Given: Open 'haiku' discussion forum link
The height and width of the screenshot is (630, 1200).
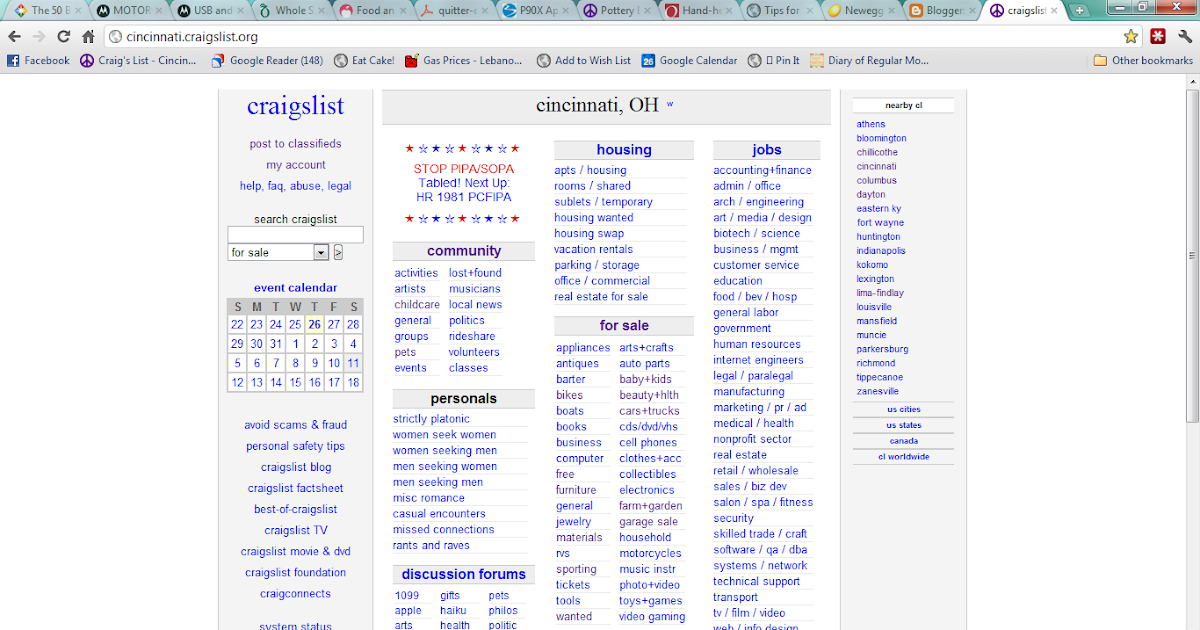Looking at the screenshot, I should pyautogui.click(x=453, y=610).
